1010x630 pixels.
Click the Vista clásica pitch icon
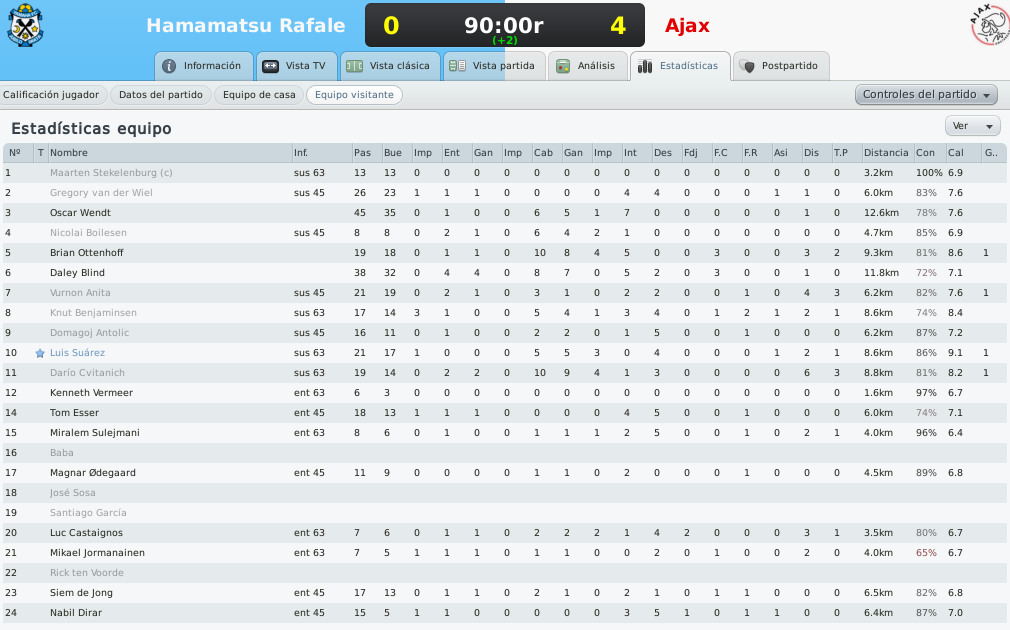354,66
